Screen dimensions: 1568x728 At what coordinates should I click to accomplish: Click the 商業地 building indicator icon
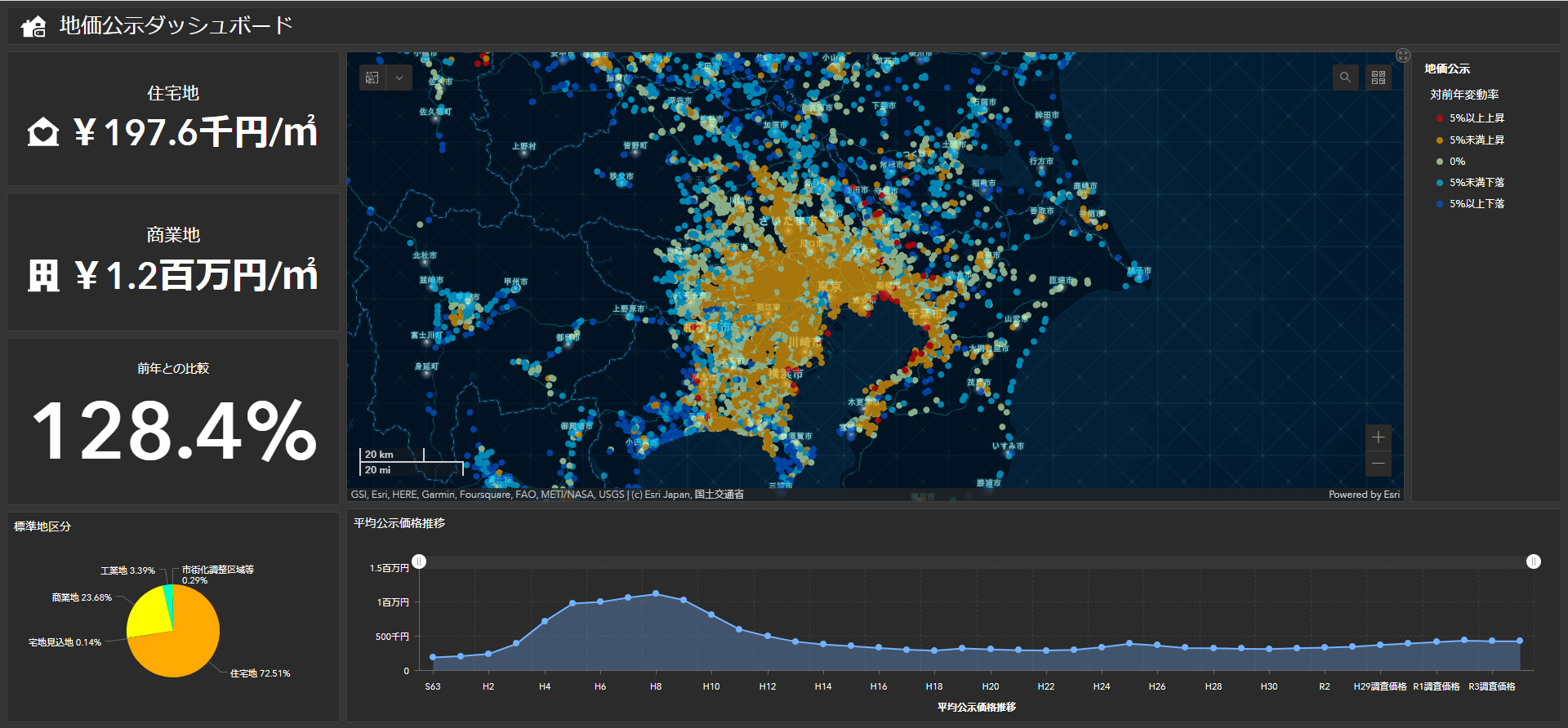(43, 276)
